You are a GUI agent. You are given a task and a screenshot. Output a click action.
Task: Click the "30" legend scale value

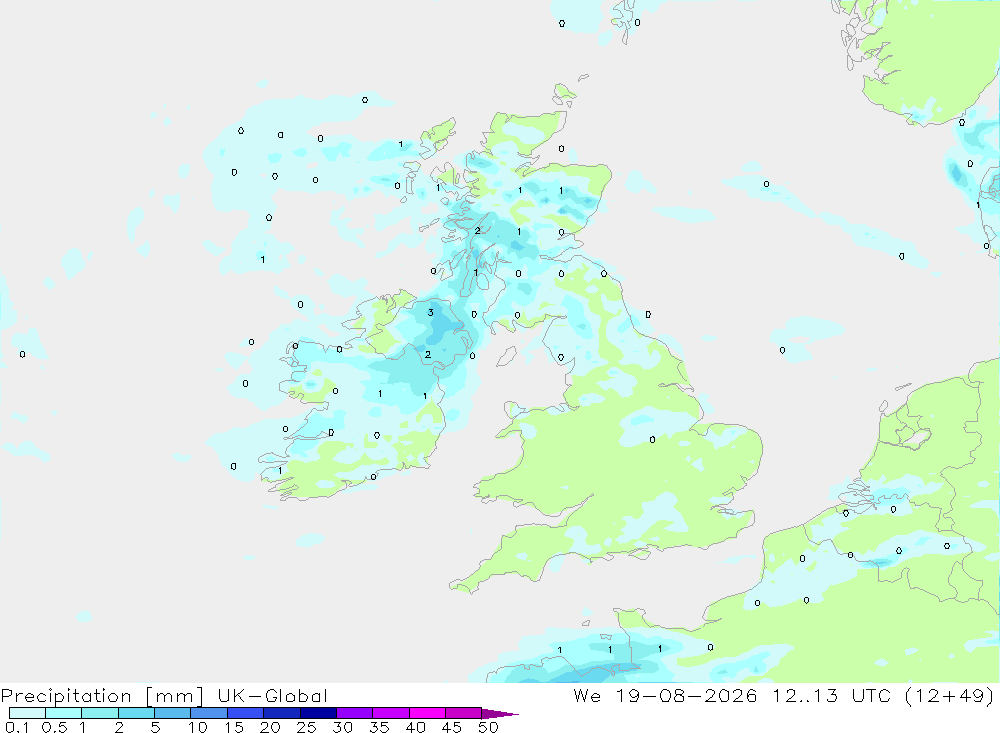pos(343,727)
